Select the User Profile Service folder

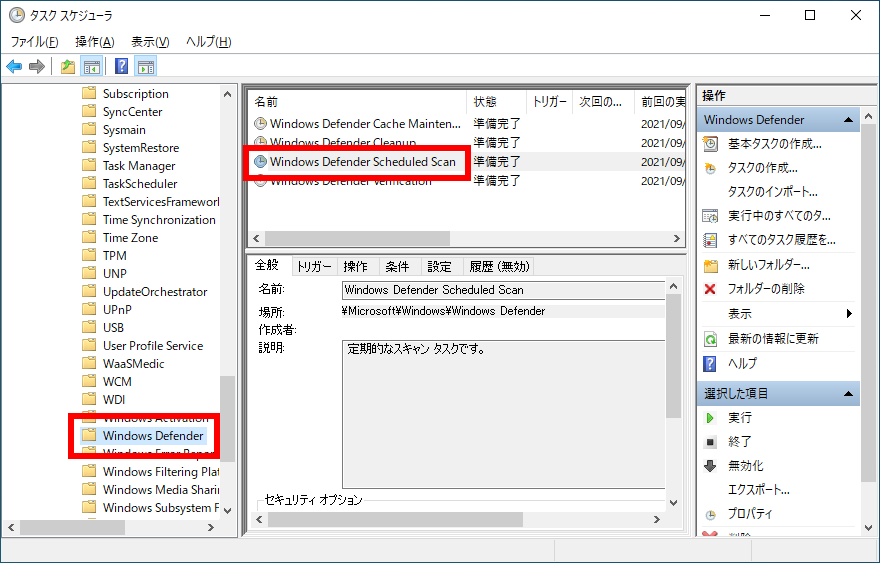pos(153,345)
